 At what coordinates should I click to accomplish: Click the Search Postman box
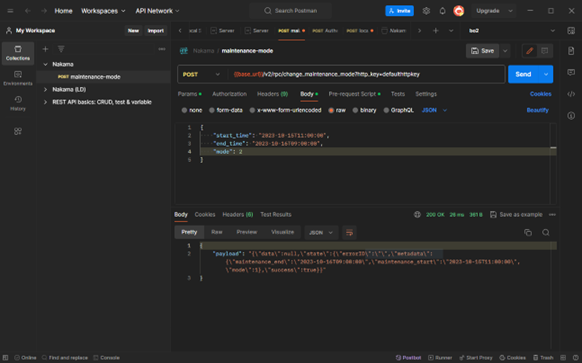tap(291, 11)
